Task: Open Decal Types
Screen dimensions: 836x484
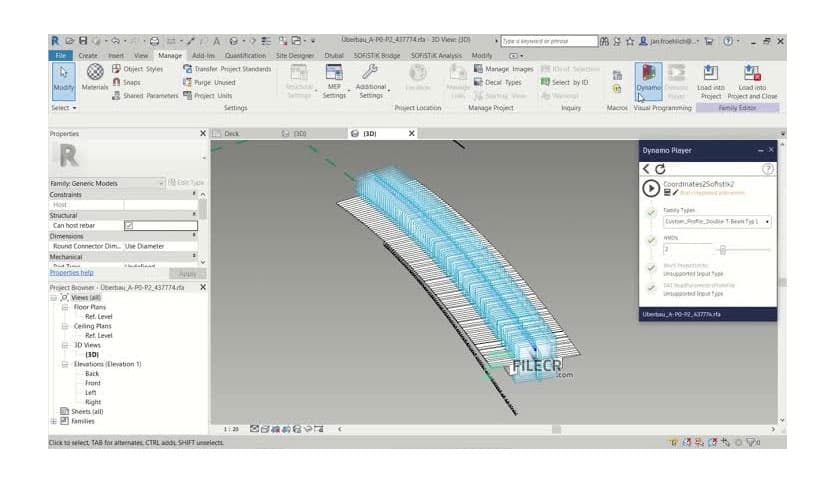Action: (x=498, y=82)
